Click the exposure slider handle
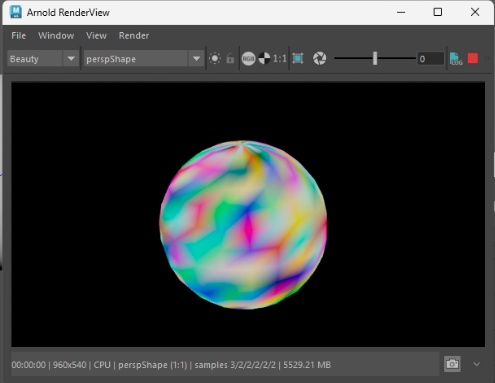 coord(375,58)
